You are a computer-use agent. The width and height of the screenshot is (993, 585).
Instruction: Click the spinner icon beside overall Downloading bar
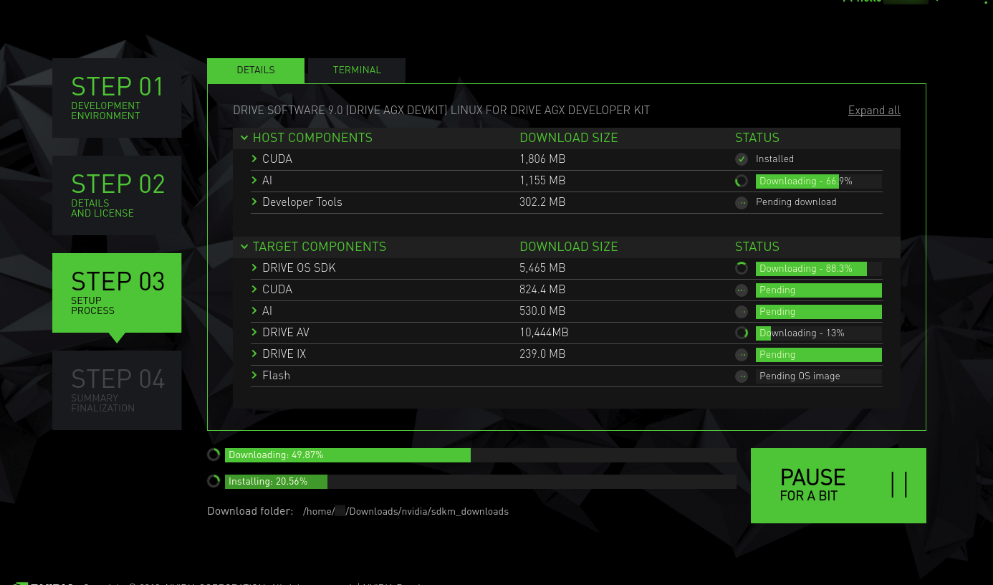[213, 455]
